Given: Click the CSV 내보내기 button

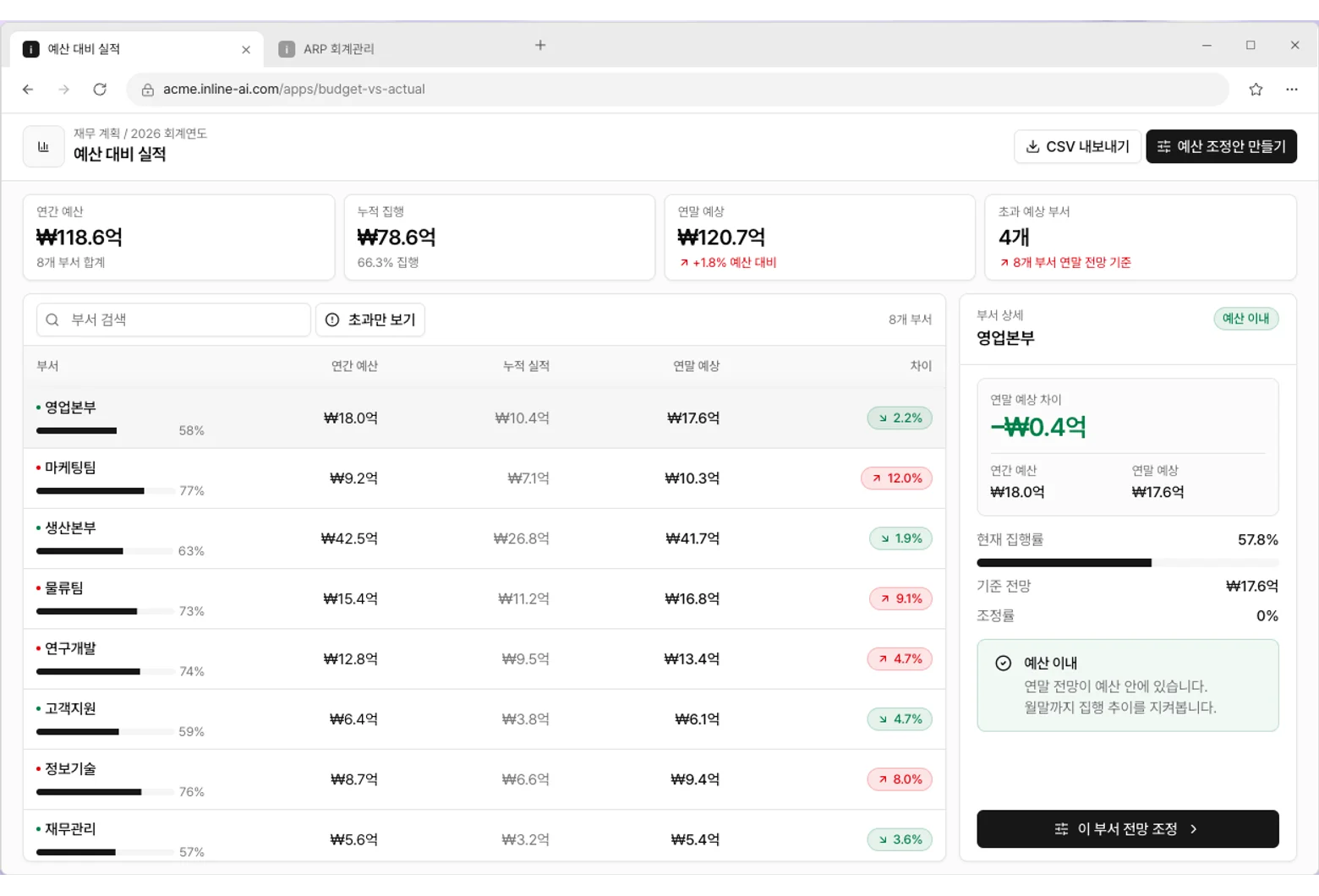Looking at the screenshot, I should (1077, 146).
